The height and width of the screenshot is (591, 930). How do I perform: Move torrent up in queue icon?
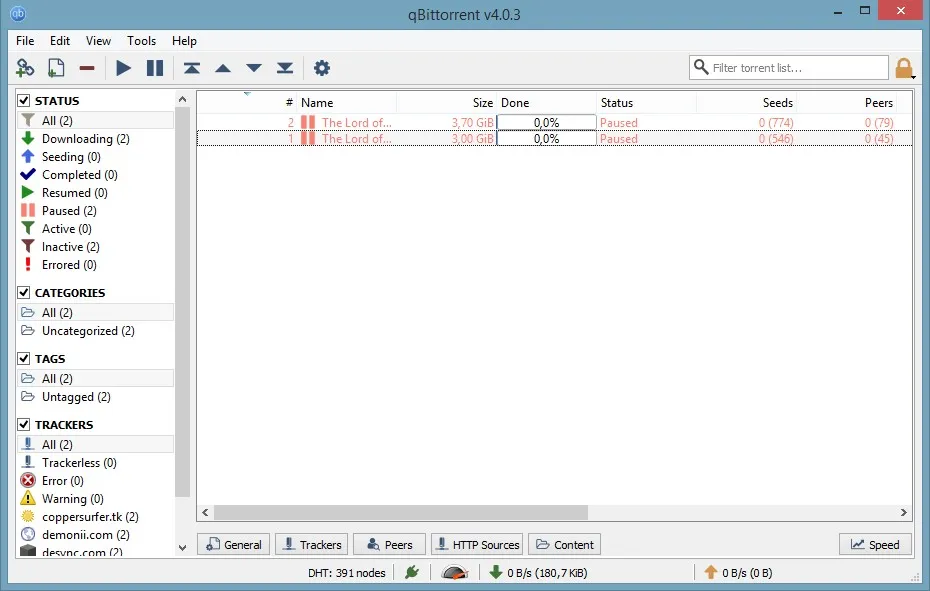click(223, 68)
